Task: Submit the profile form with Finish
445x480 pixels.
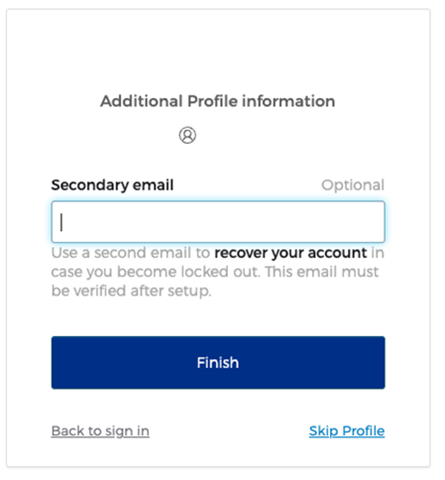Action: click(218, 362)
